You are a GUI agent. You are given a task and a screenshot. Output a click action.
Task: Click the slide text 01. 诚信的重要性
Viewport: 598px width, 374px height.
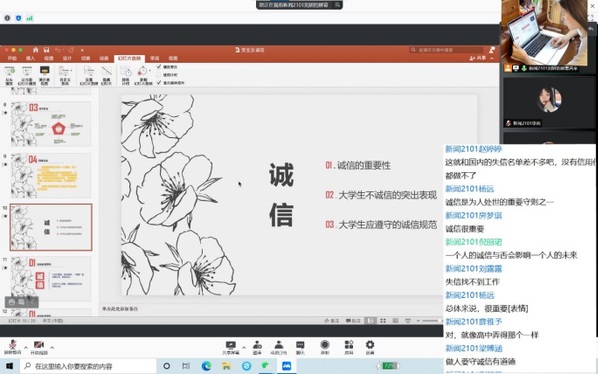coord(358,165)
